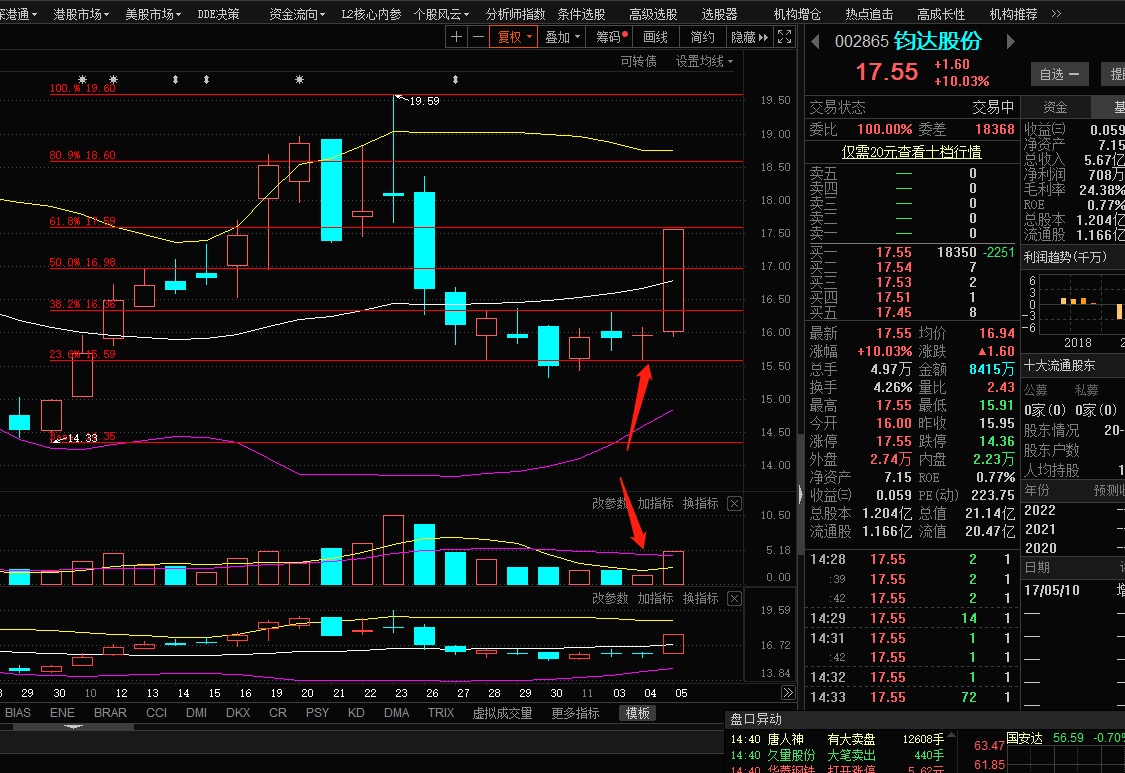
Task: Switch to the PSY indicator tab
Action: [x=317, y=713]
